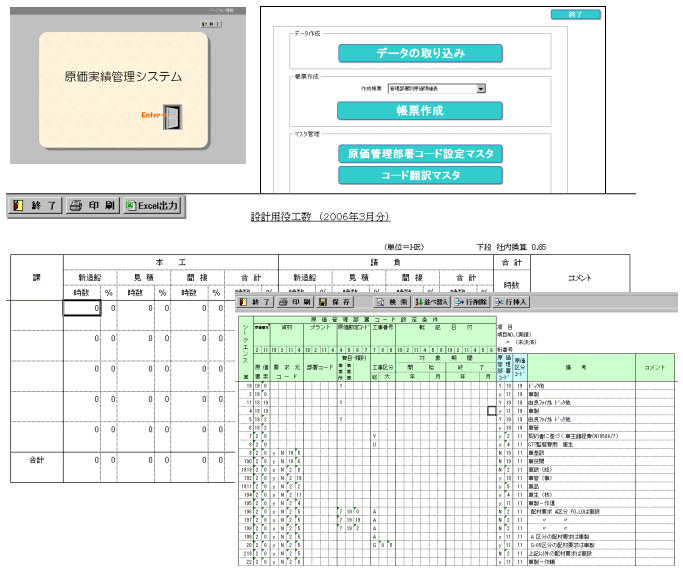683x572 pixels.
Task: Click 行削除 delete row icon
Action: 471,302
